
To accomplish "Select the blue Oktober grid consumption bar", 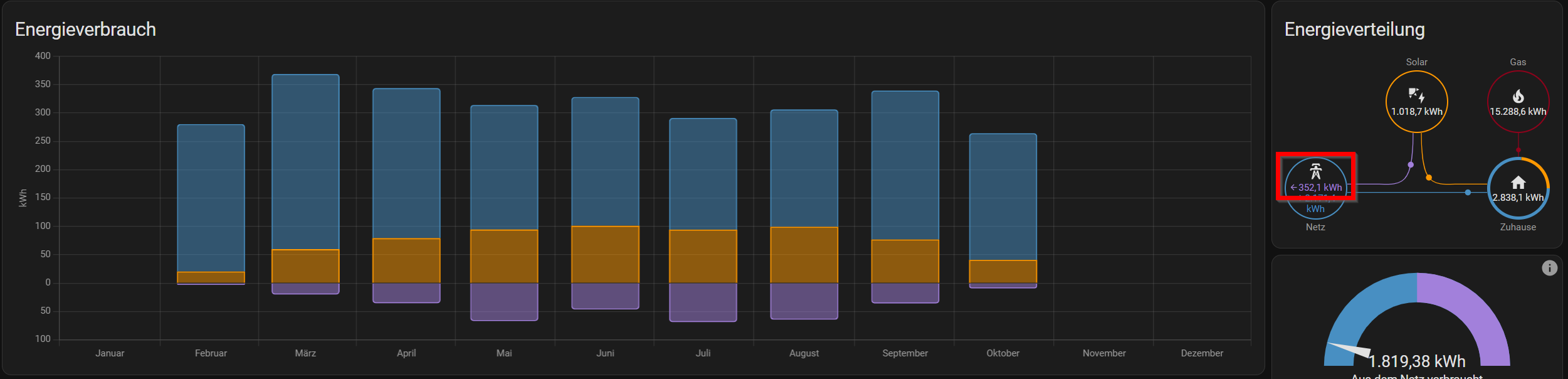I will point(1002,197).
